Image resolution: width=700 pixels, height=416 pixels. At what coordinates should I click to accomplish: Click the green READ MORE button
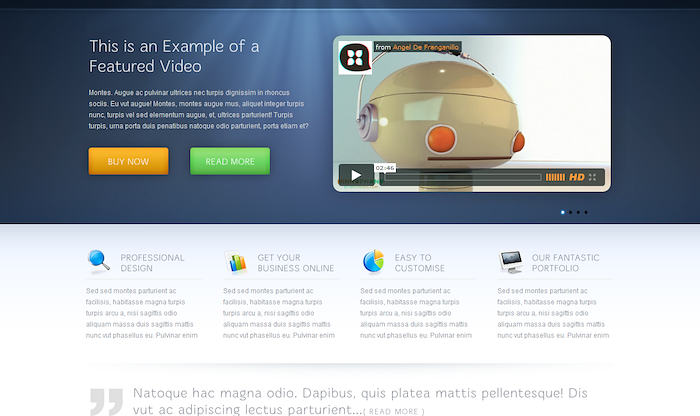(230, 161)
